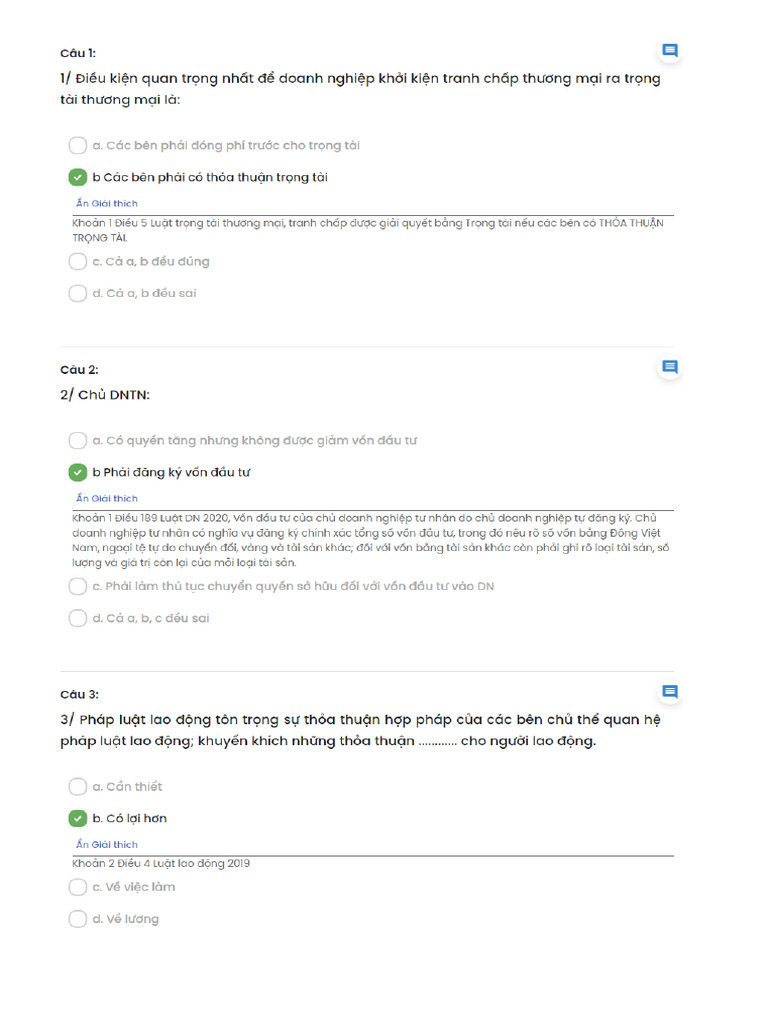The image size is (768, 1024).
Task: Open the comment icon for Câu 2
Action: click(x=670, y=367)
